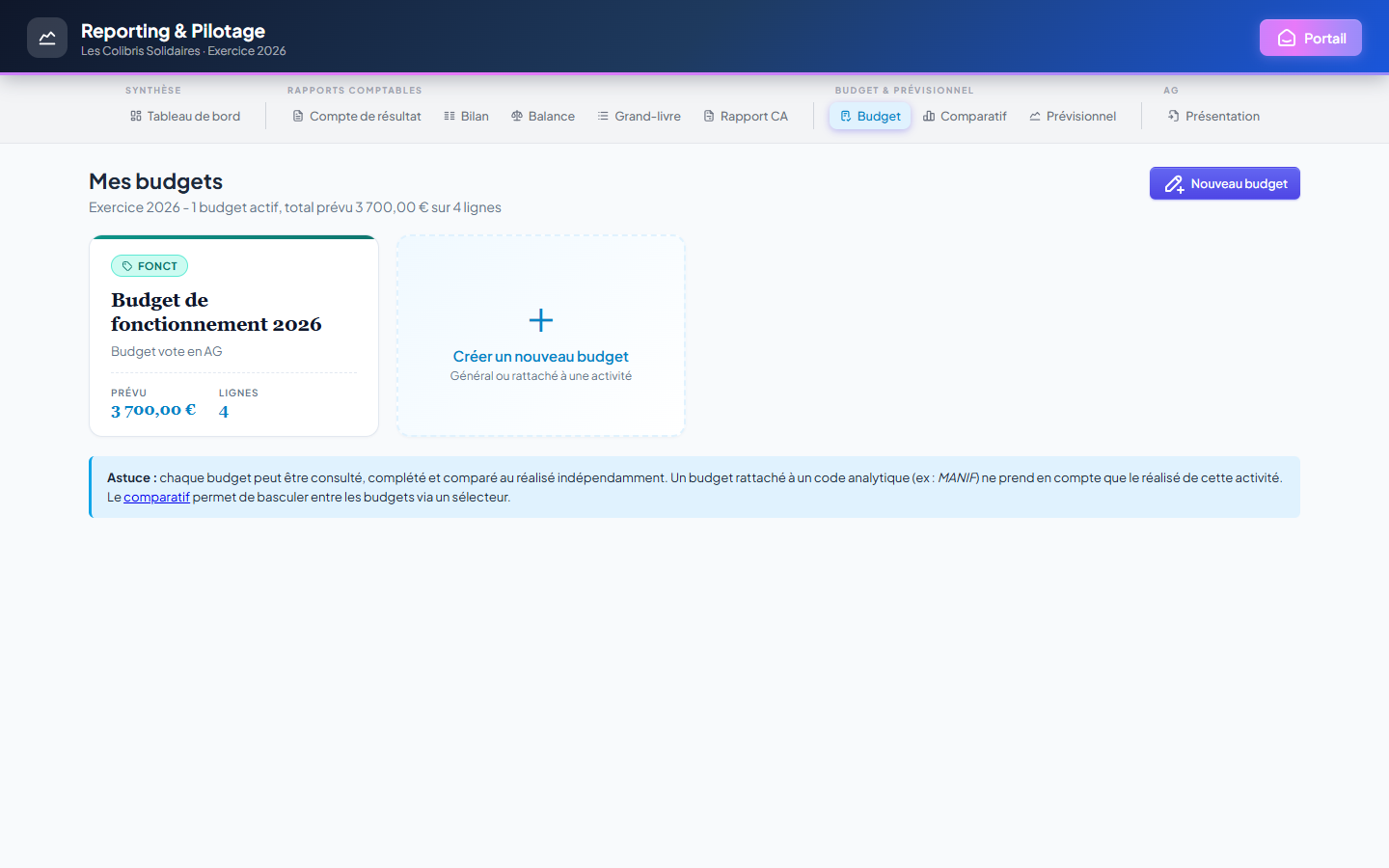Follow the comparatif link in the tip

(156, 497)
